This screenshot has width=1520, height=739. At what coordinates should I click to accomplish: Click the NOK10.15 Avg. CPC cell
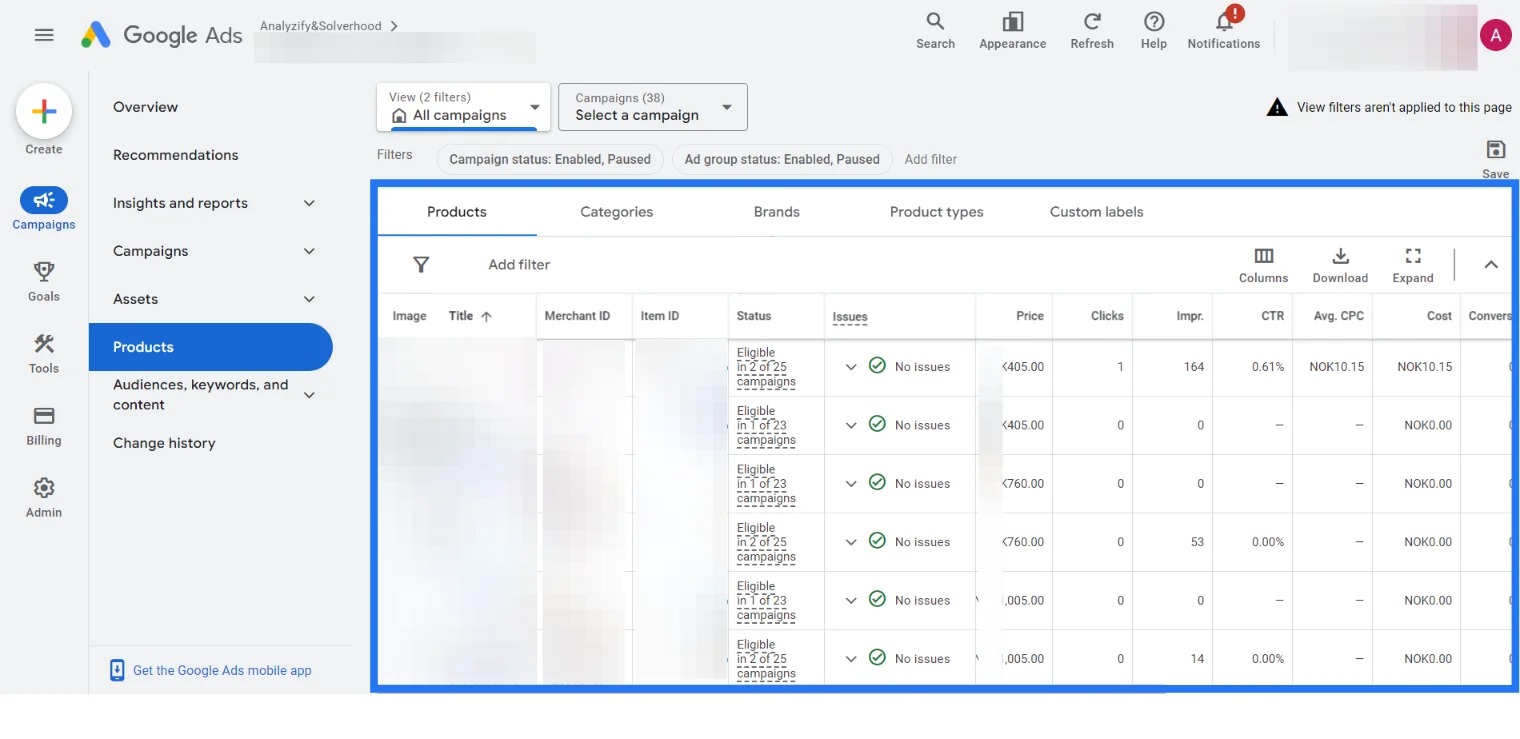(1337, 367)
